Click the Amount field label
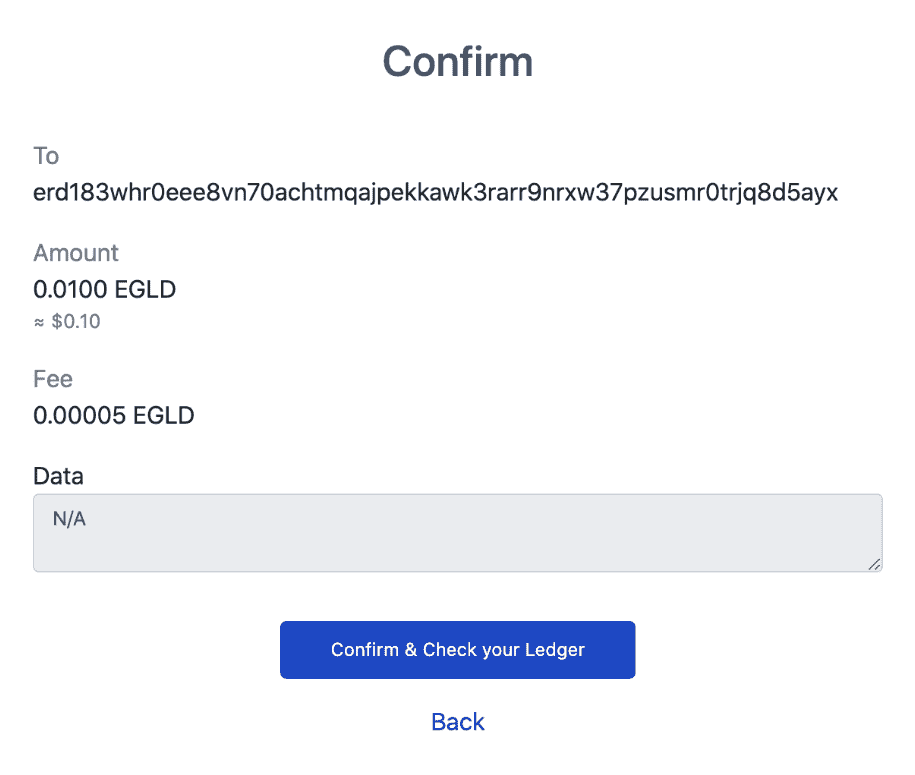The image size is (915, 775). coord(76,252)
